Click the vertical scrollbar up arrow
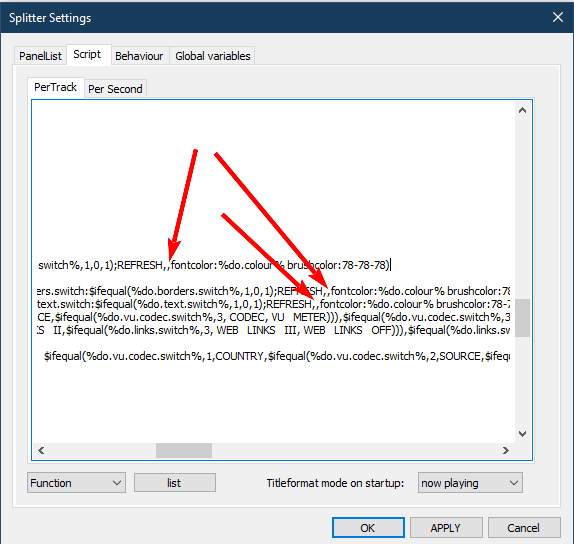Viewport: 574px width, 544px height. pos(522,110)
